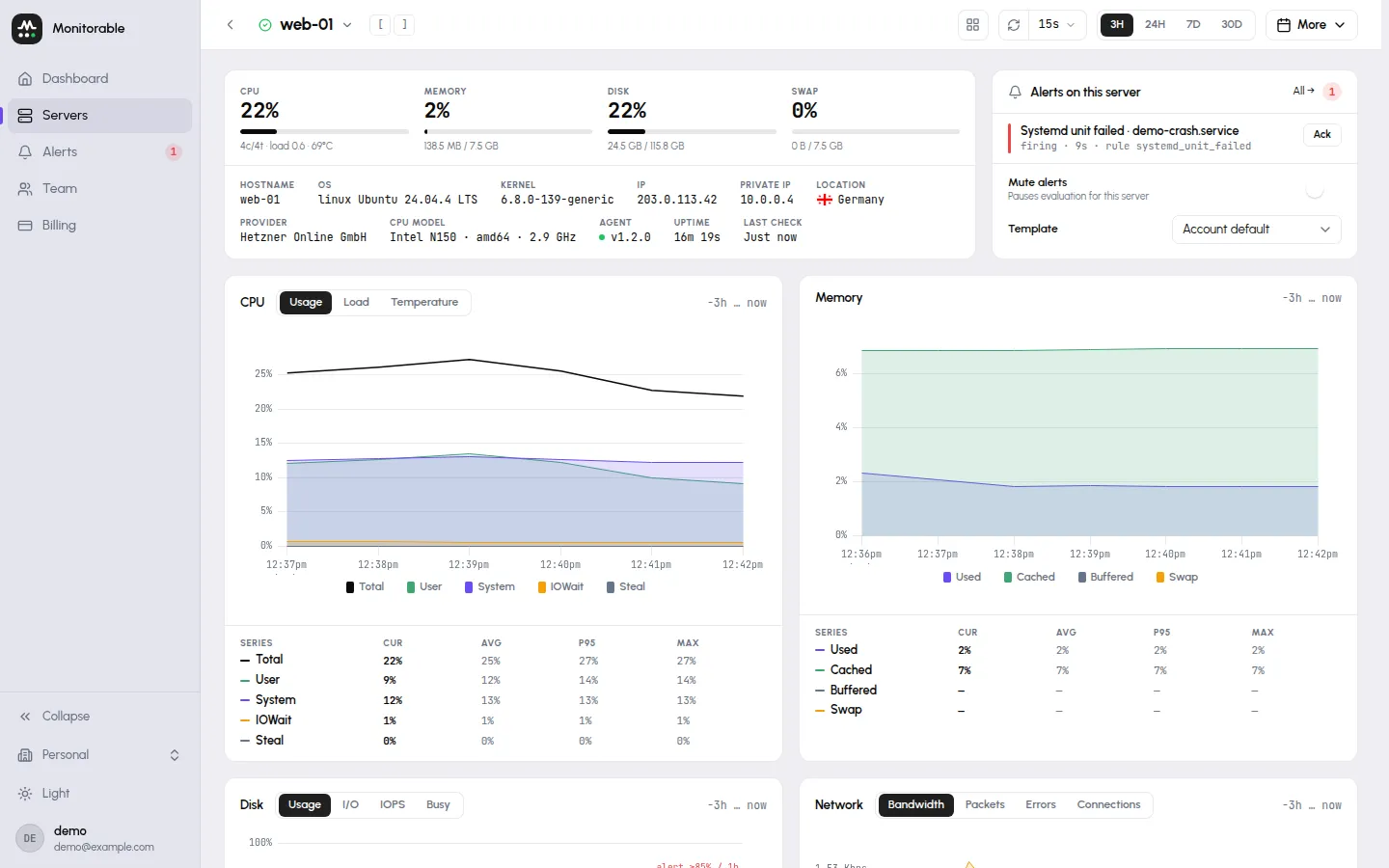Expand the Personal workspace switcher
Screen dimensions: 1389x868
[100, 754]
